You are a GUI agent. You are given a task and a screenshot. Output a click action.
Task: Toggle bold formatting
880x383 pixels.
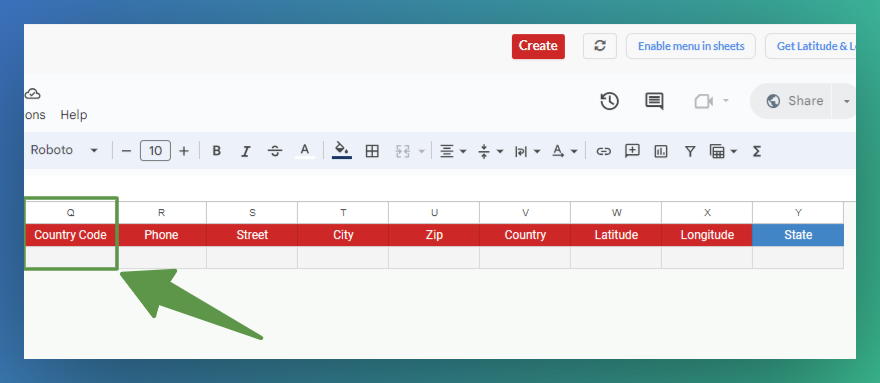pyautogui.click(x=217, y=151)
